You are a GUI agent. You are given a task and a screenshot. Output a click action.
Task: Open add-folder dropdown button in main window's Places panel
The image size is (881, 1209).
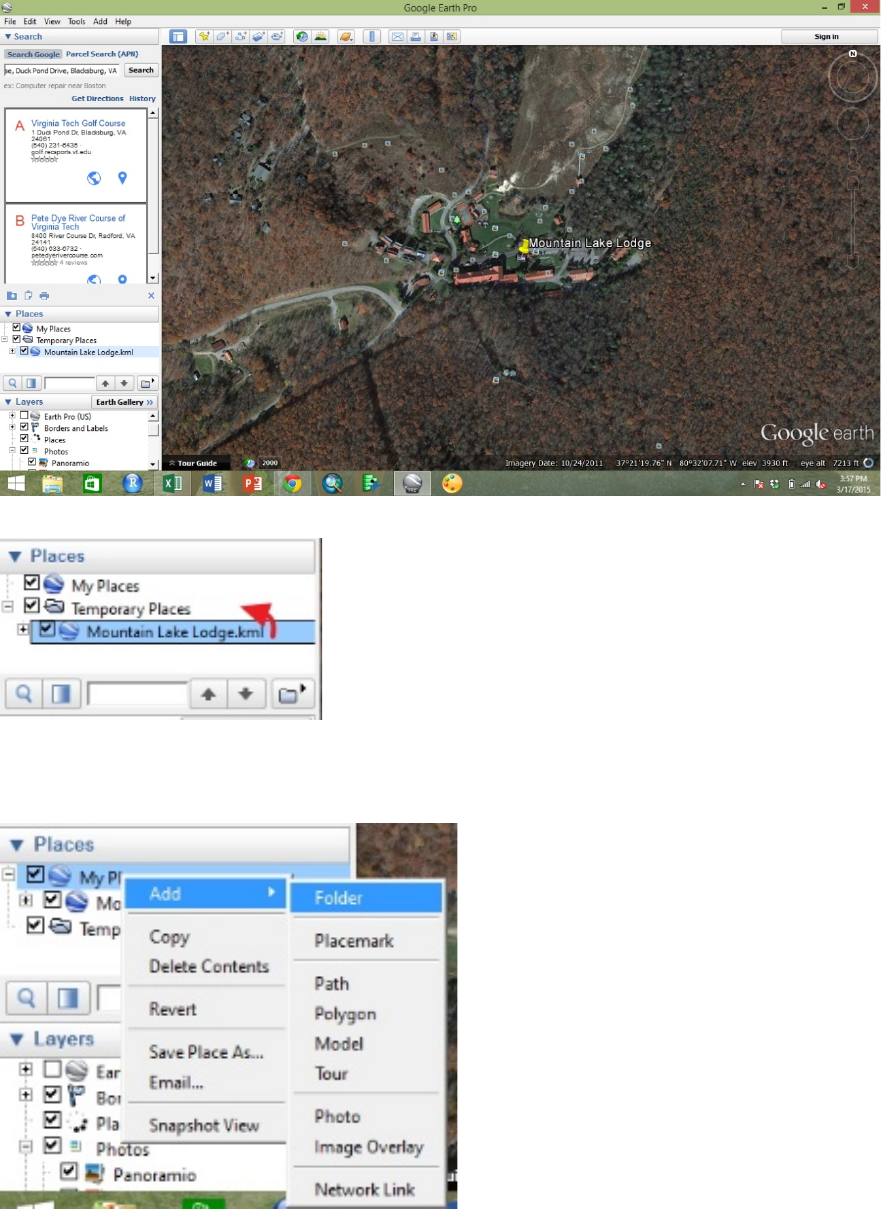[147, 383]
